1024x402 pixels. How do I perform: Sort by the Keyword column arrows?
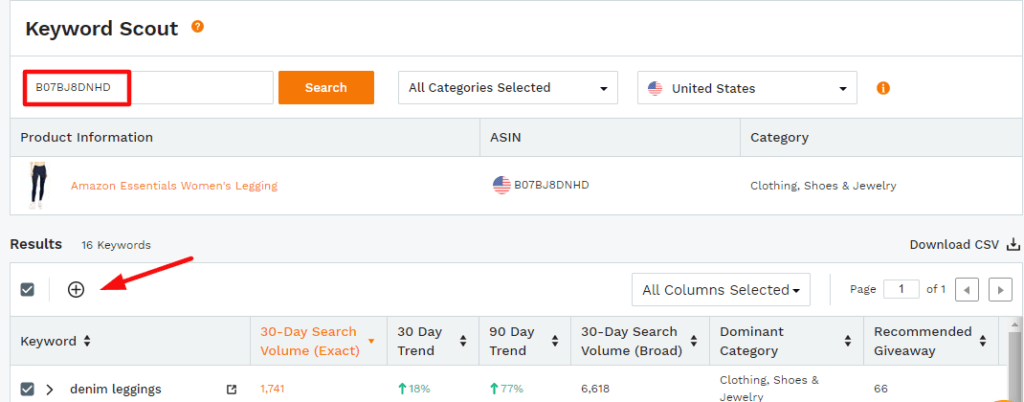pos(87,341)
